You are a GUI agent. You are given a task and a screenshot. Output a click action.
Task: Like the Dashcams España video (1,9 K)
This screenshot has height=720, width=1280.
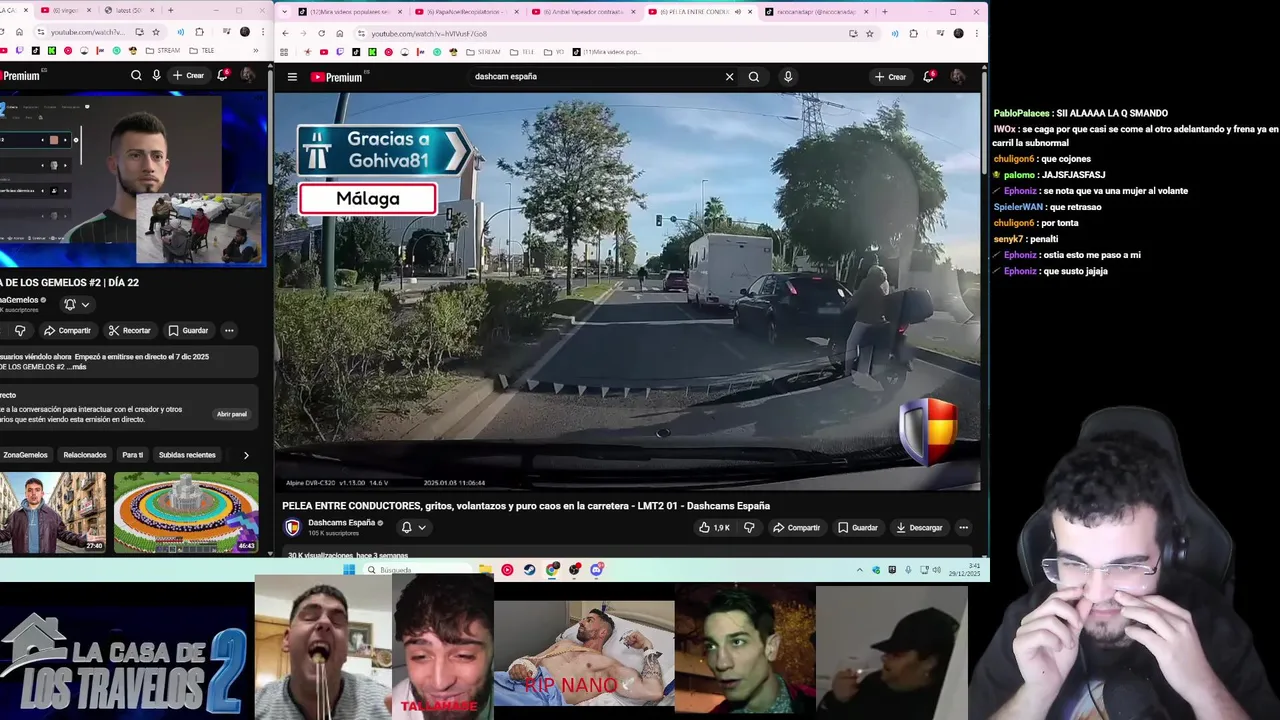tap(714, 527)
